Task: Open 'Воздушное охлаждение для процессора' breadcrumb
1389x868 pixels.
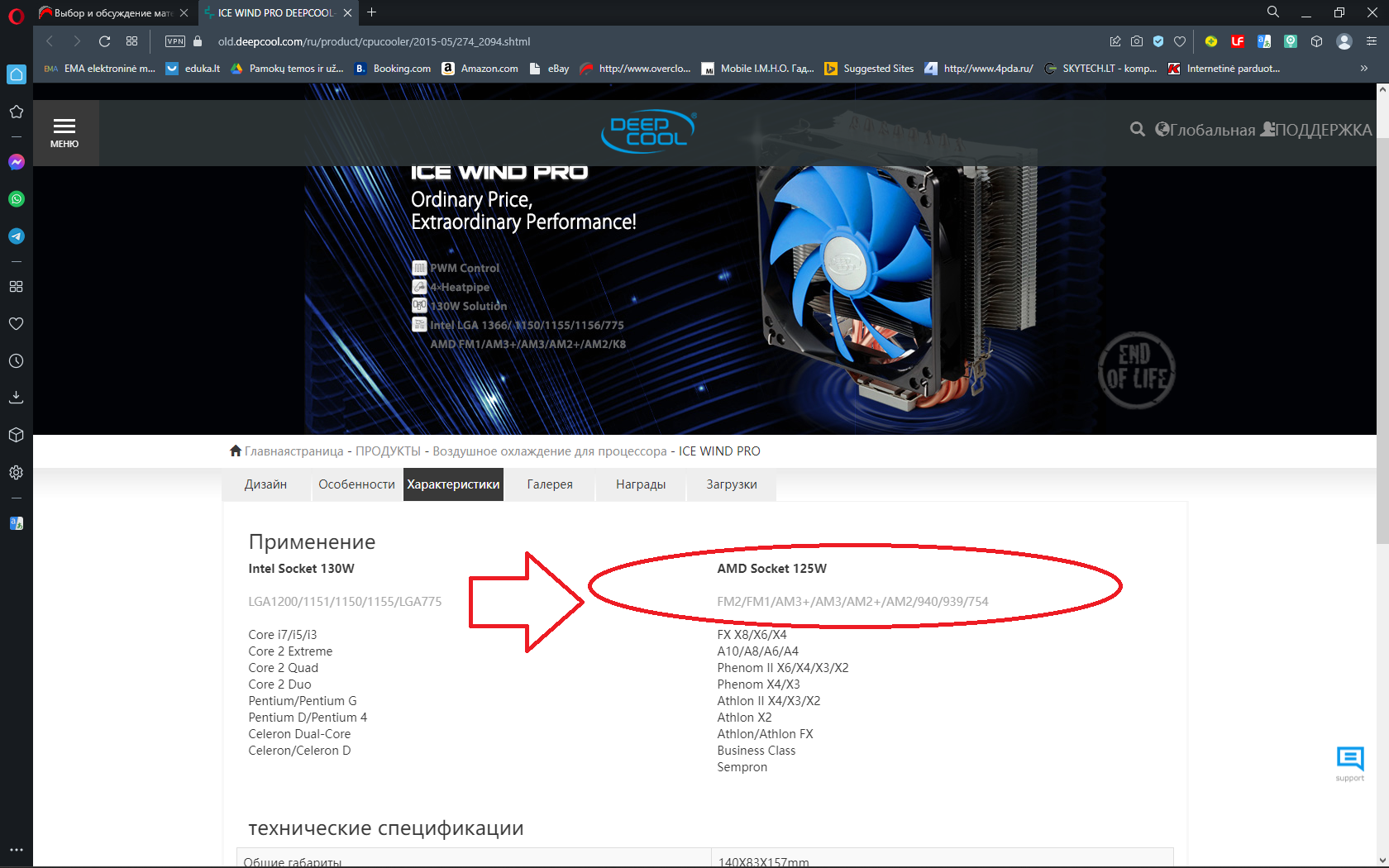Action: (x=550, y=451)
